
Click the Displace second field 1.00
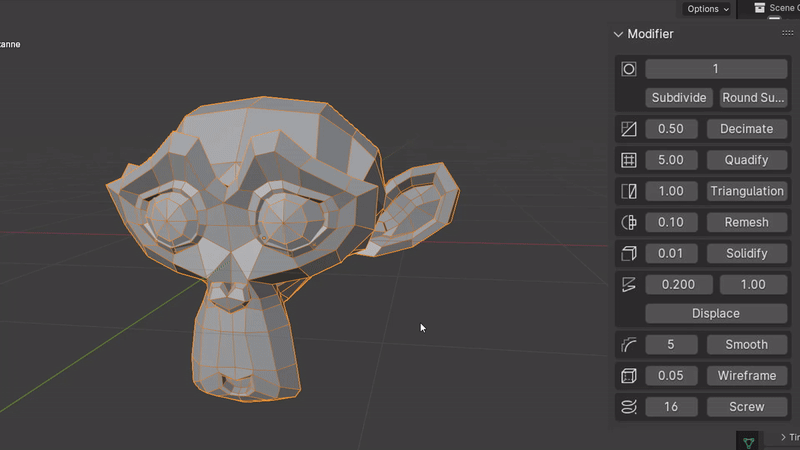pos(753,284)
